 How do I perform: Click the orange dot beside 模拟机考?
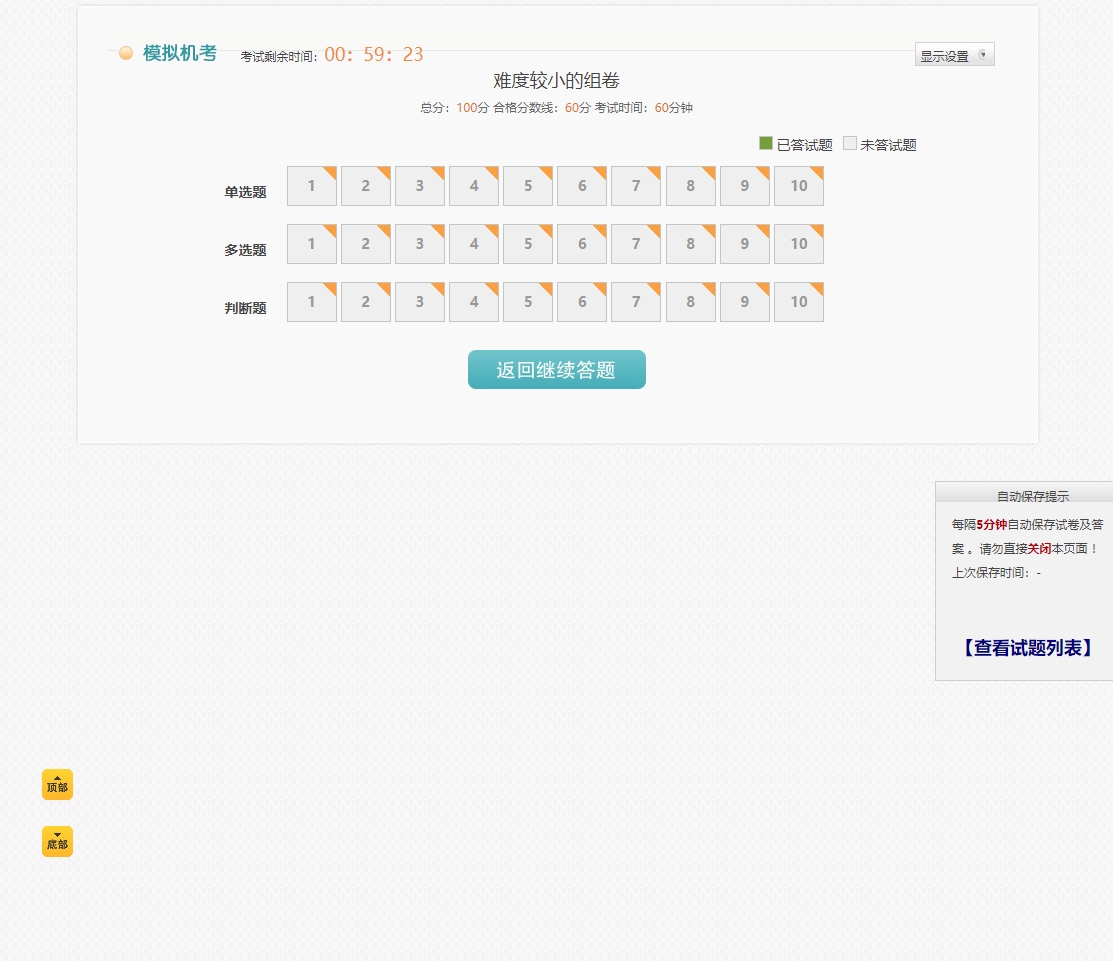tap(125, 53)
